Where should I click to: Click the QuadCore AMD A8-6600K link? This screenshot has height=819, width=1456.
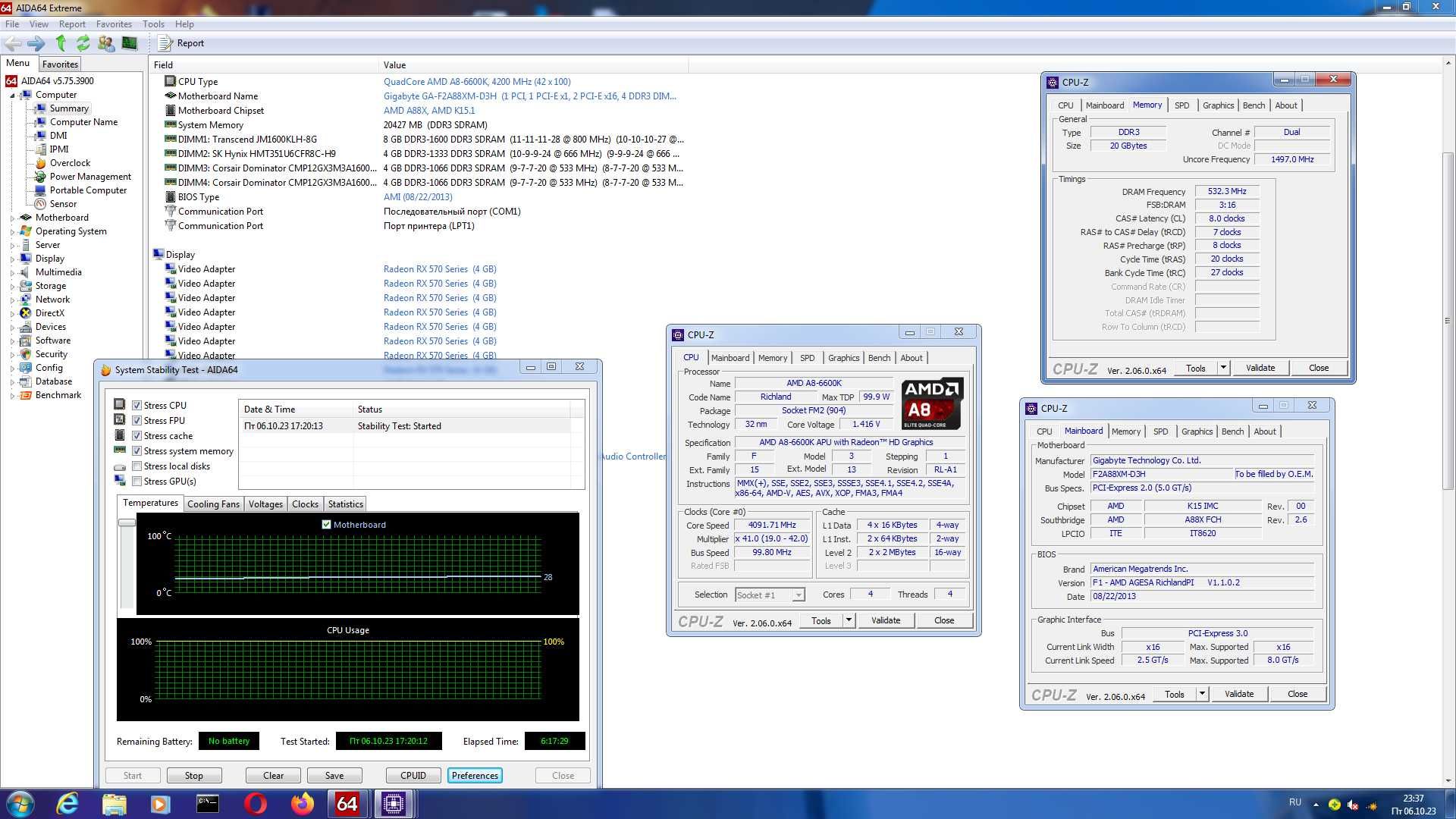477,81
